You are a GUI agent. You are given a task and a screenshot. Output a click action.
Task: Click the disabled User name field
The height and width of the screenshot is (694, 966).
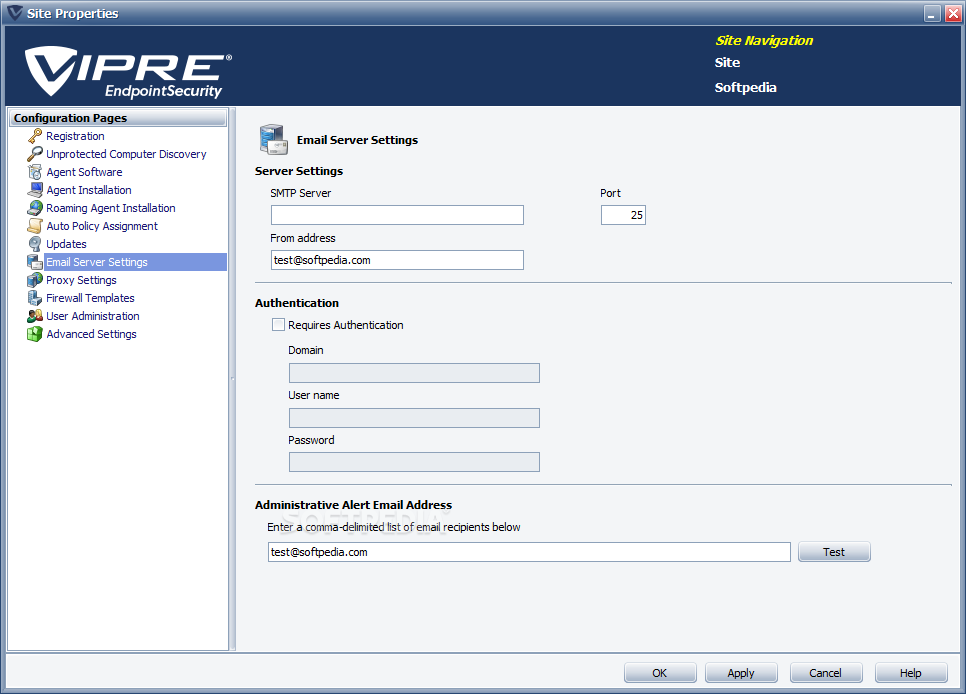pyautogui.click(x=414, y=418)
